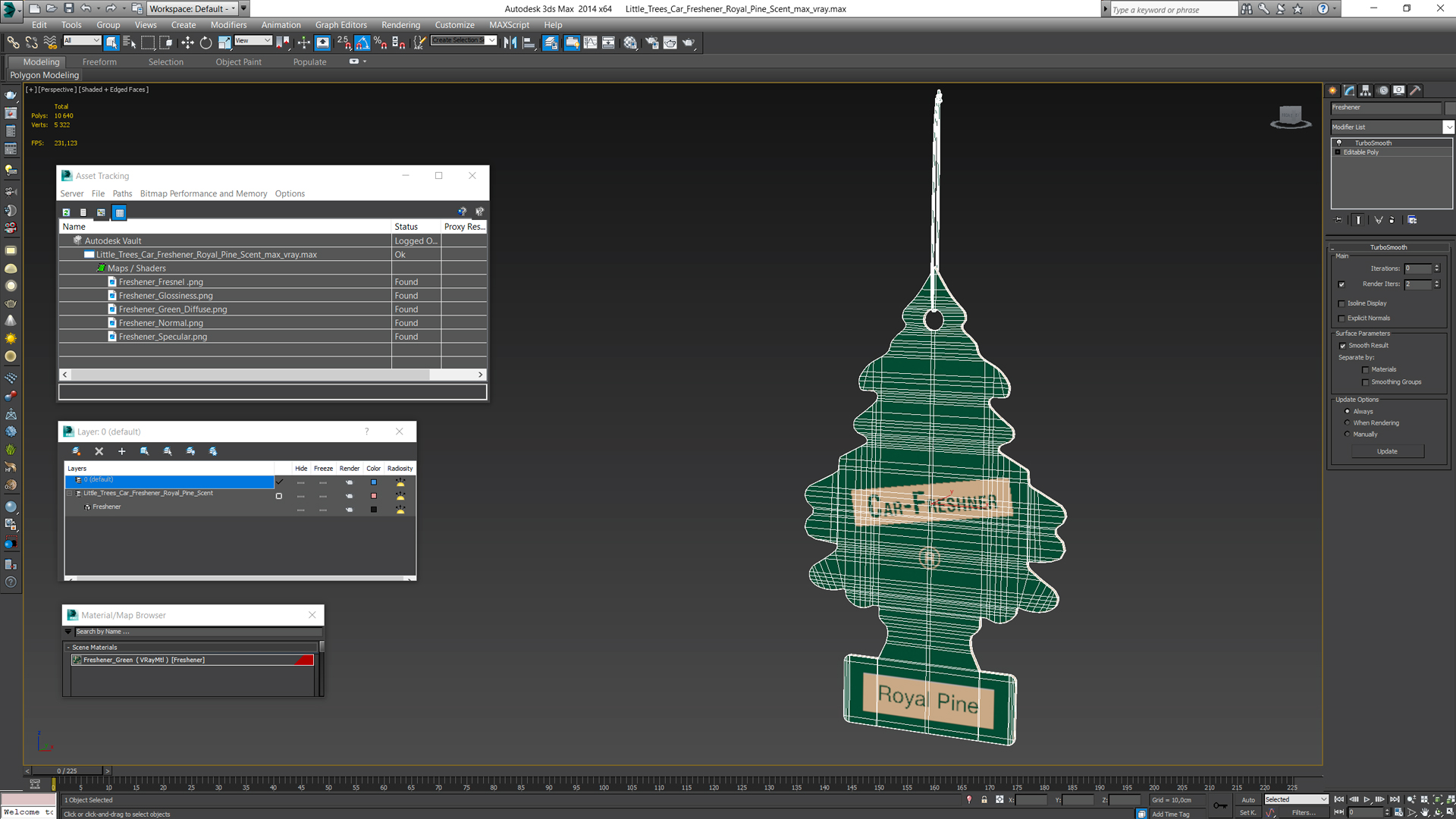This screenshot has height=819, width=1456.
Task: Toggle Selection Lock padlock icon
Action: pos(984,799)
